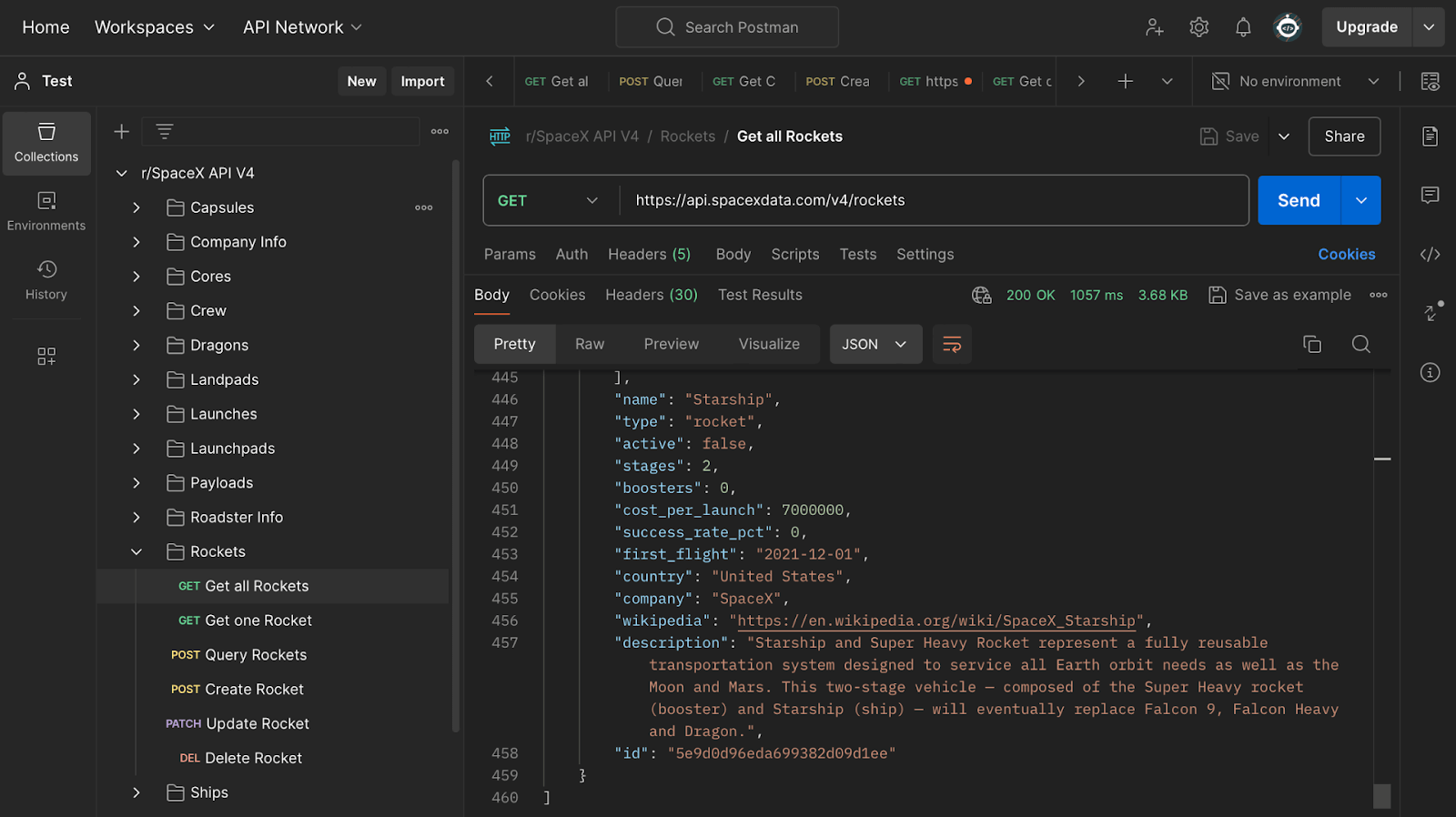This screenshot has width=1456, height=817.
Task: Select the Raw response view
Action: point(590,344)
